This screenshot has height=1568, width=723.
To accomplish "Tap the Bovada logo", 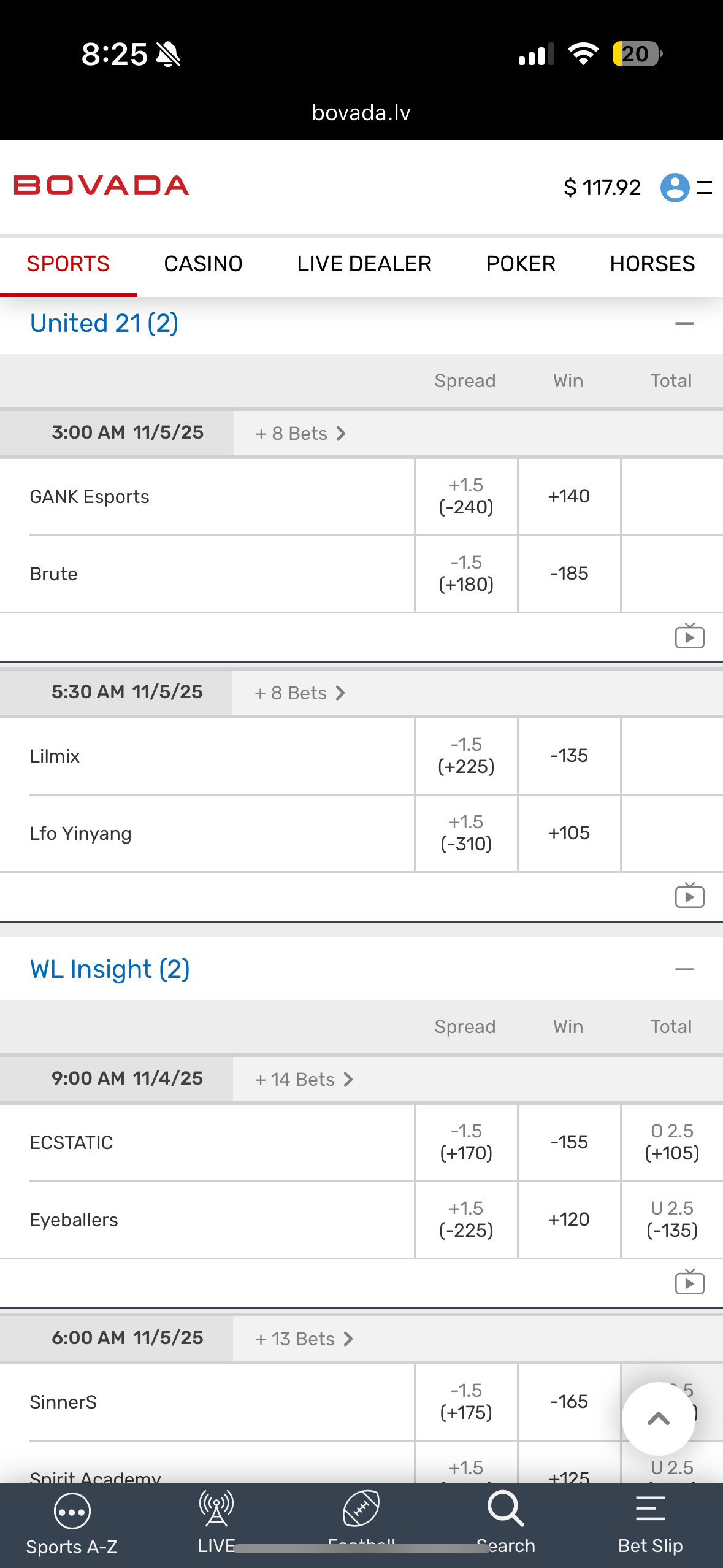I will coord(101,186).
